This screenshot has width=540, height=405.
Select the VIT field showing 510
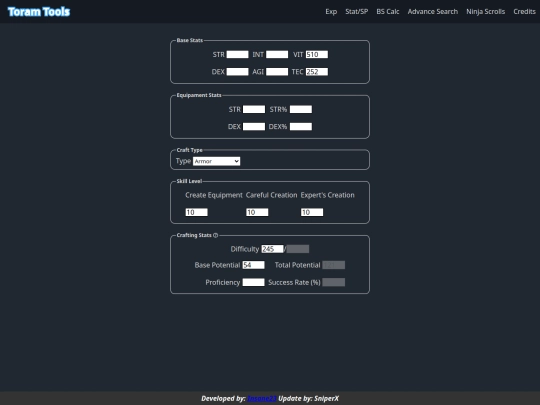click(x=317, y=54)
